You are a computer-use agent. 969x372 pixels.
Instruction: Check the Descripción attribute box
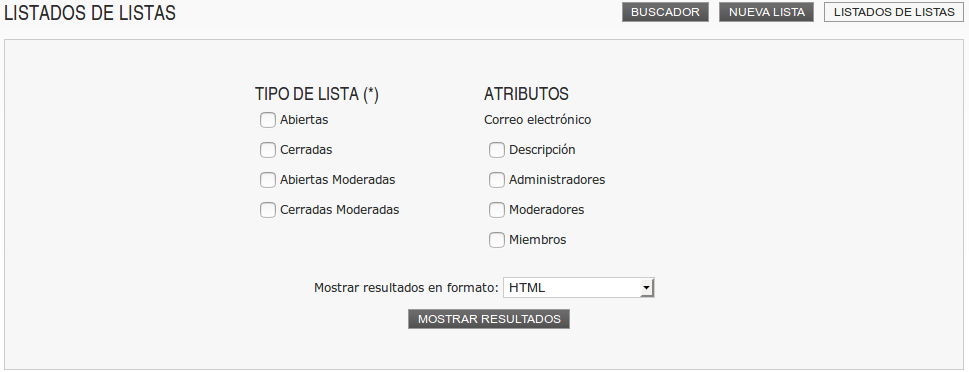(x=497, y=150)
